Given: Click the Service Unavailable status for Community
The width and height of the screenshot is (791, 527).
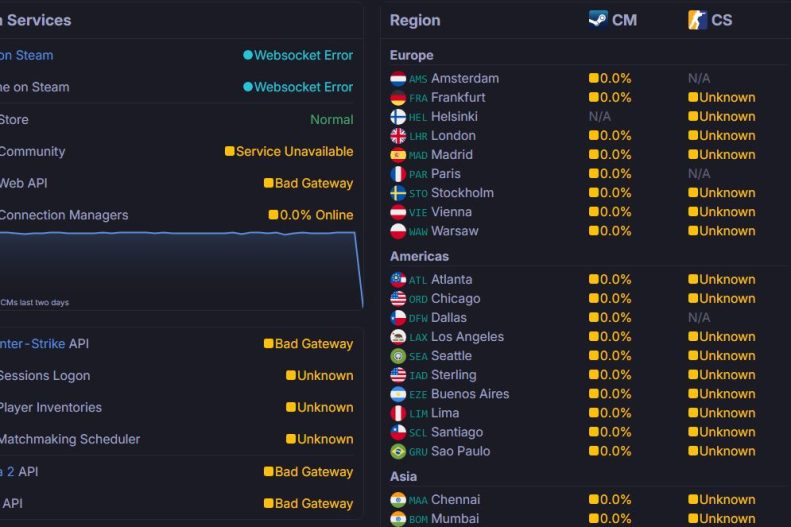Looking at the screenshot, I should pos(289,151).
